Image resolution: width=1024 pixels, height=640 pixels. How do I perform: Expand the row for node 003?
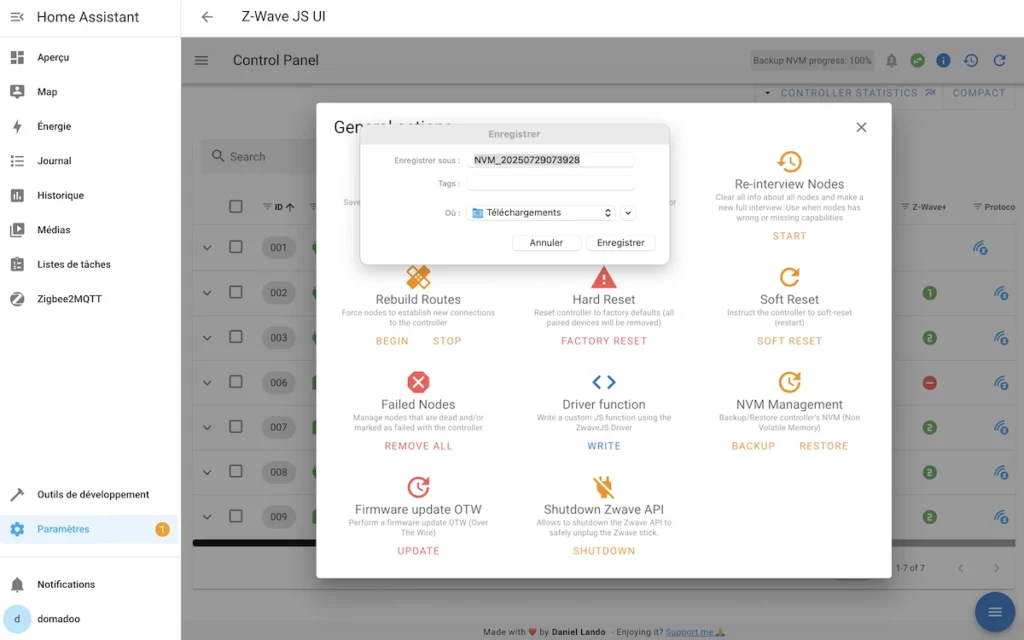coord(207,338)
